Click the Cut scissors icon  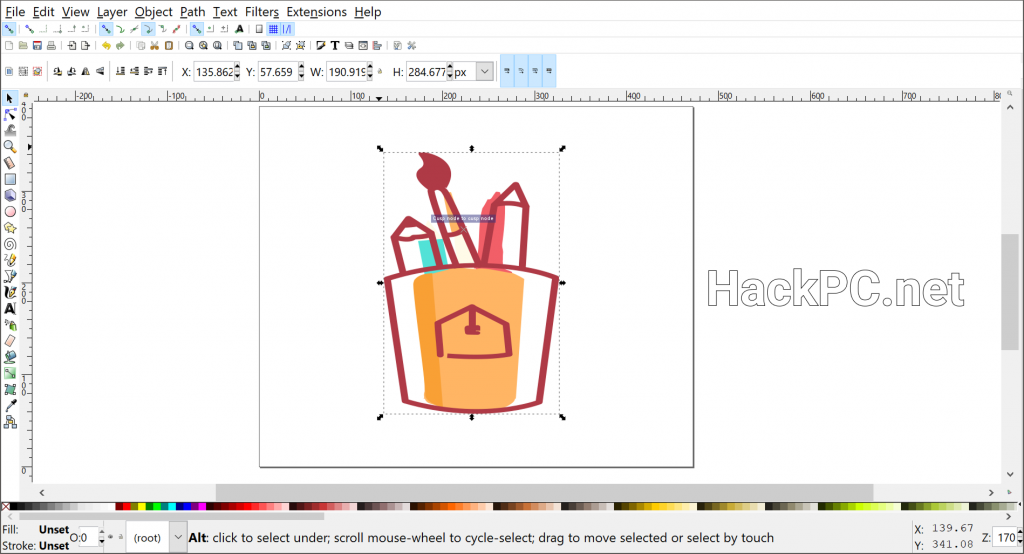click(x=155, y=46)
